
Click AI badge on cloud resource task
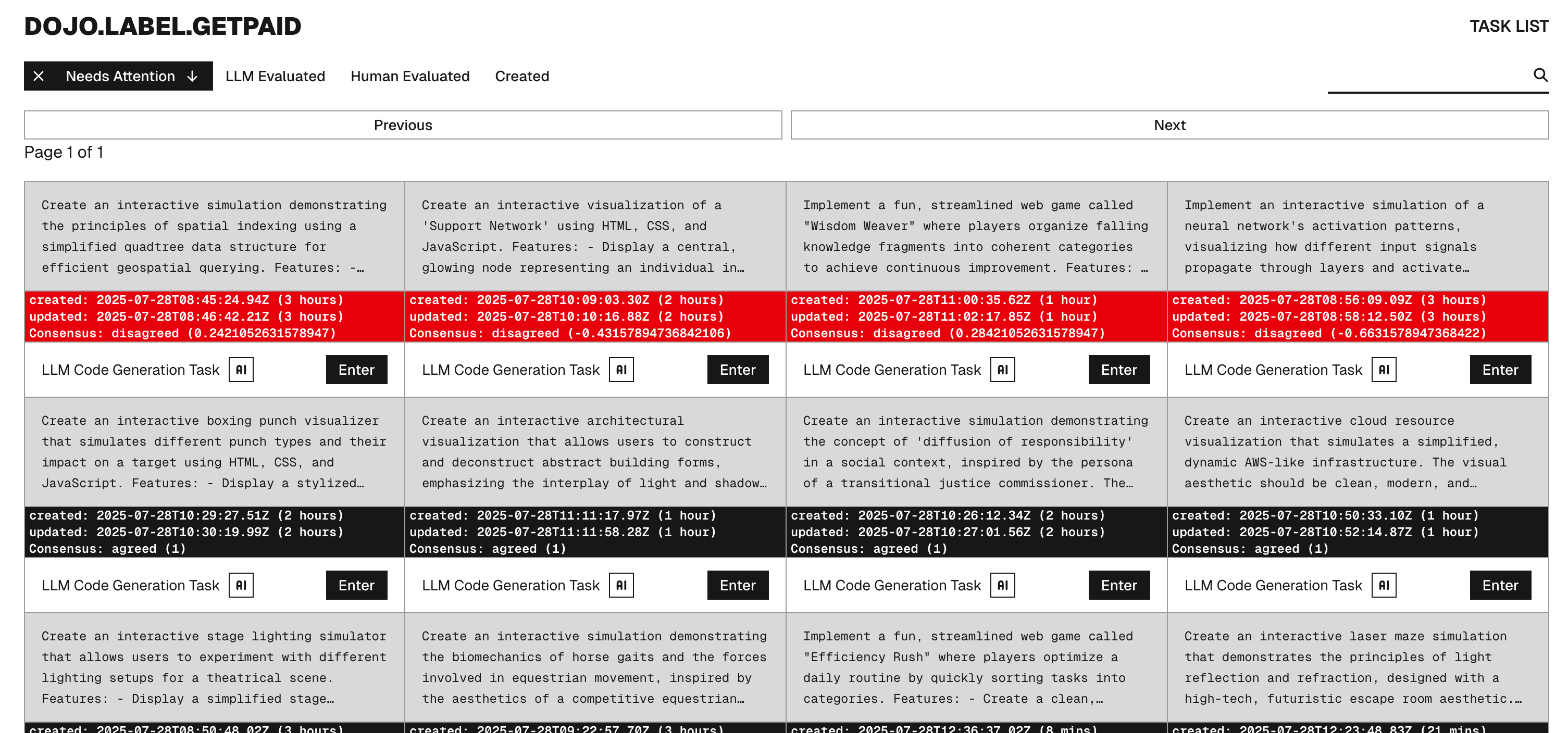tap(1384, 585)
